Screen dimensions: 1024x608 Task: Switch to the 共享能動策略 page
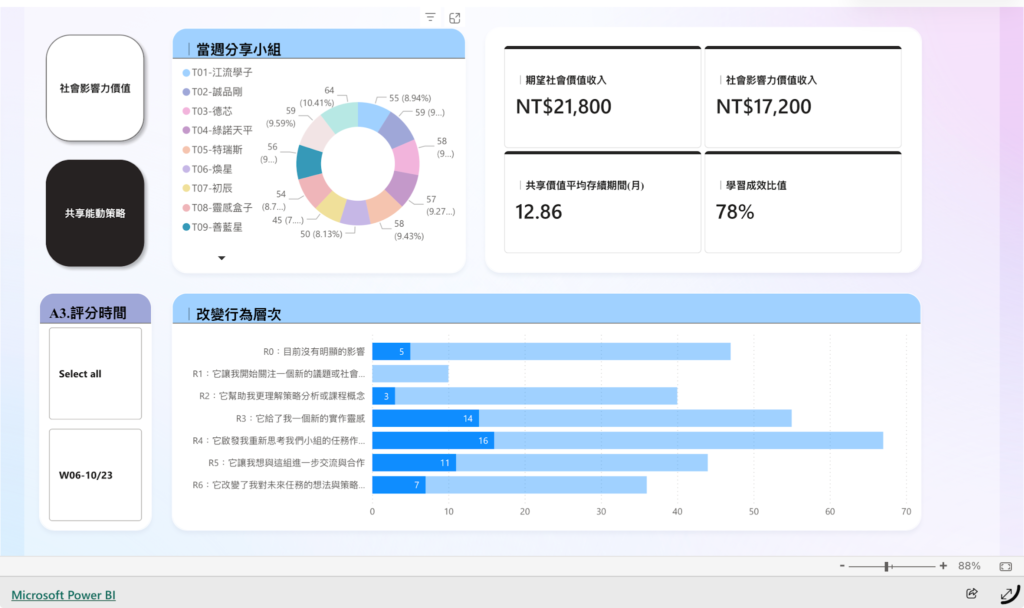pyautogui.click(x=95, y=213)
